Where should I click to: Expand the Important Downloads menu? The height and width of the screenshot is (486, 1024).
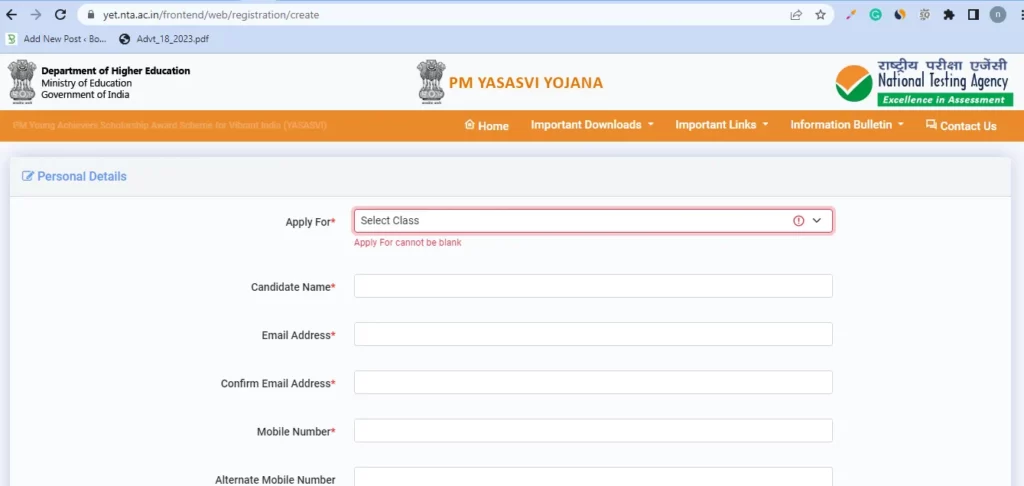coord(592,125)
